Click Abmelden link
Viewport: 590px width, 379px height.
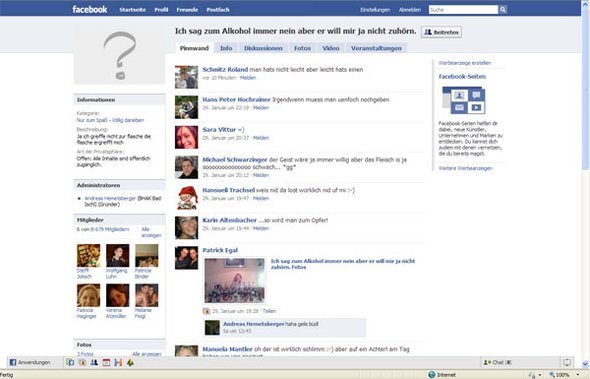[x=410, y=10]
